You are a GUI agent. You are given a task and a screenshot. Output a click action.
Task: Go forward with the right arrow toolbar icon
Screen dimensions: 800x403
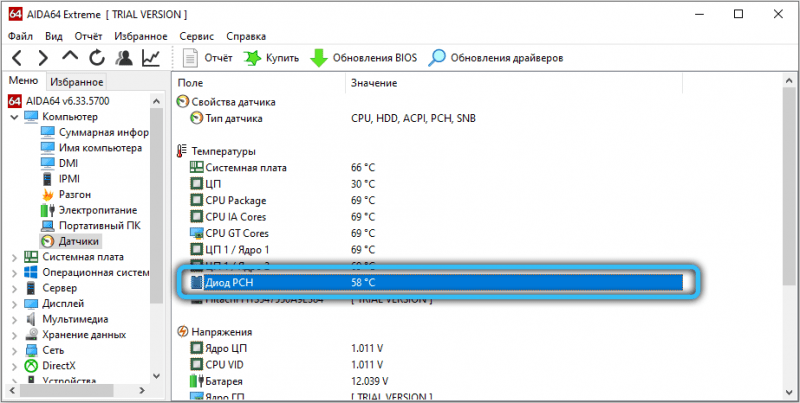pyautogui.click(x=43, y=58)
